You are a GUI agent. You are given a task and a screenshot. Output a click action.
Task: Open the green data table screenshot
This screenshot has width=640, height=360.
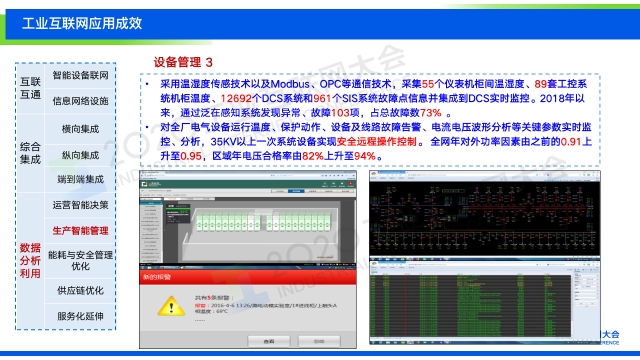(x=484, y=301)
